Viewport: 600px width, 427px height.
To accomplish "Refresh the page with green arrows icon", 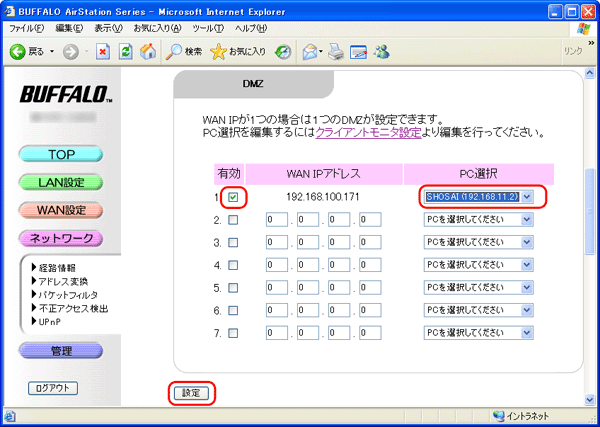I will [x=125, y=52].
